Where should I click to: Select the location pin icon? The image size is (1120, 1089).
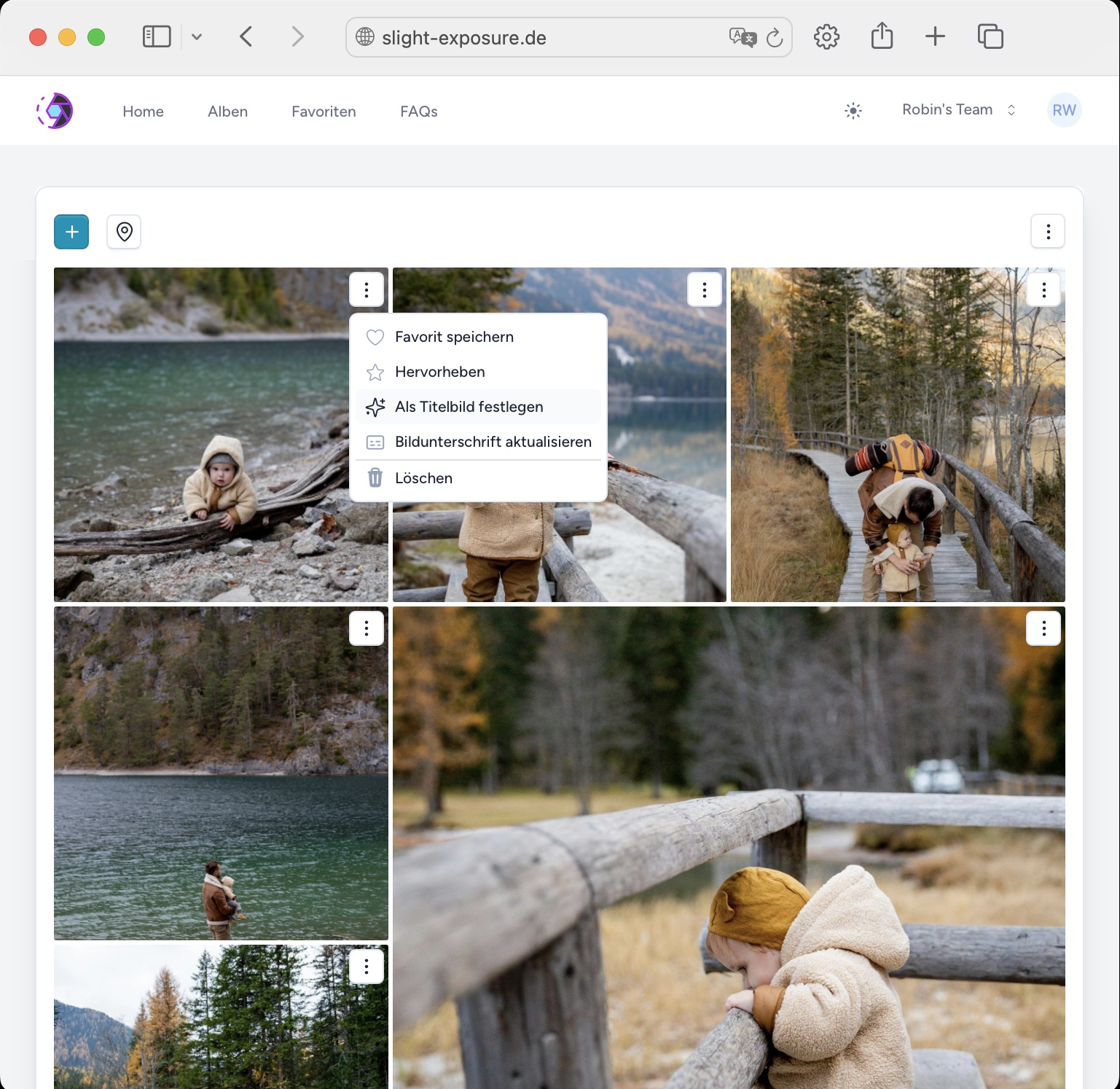(123, 232)
